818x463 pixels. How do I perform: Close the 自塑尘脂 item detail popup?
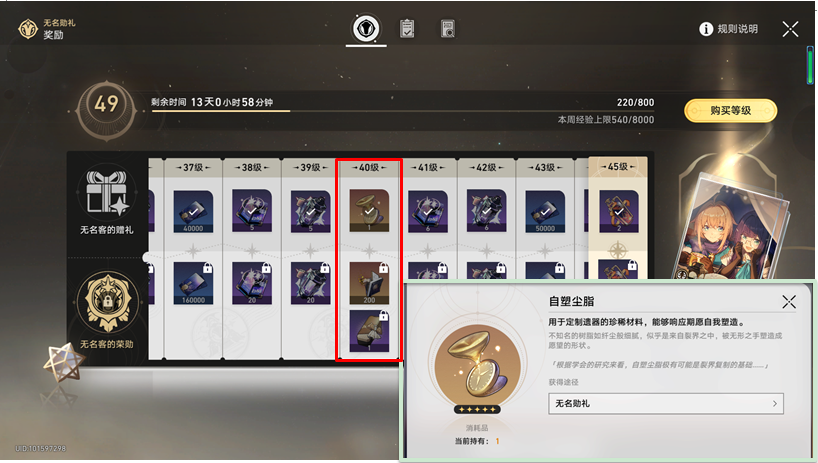tap(789, 301)
